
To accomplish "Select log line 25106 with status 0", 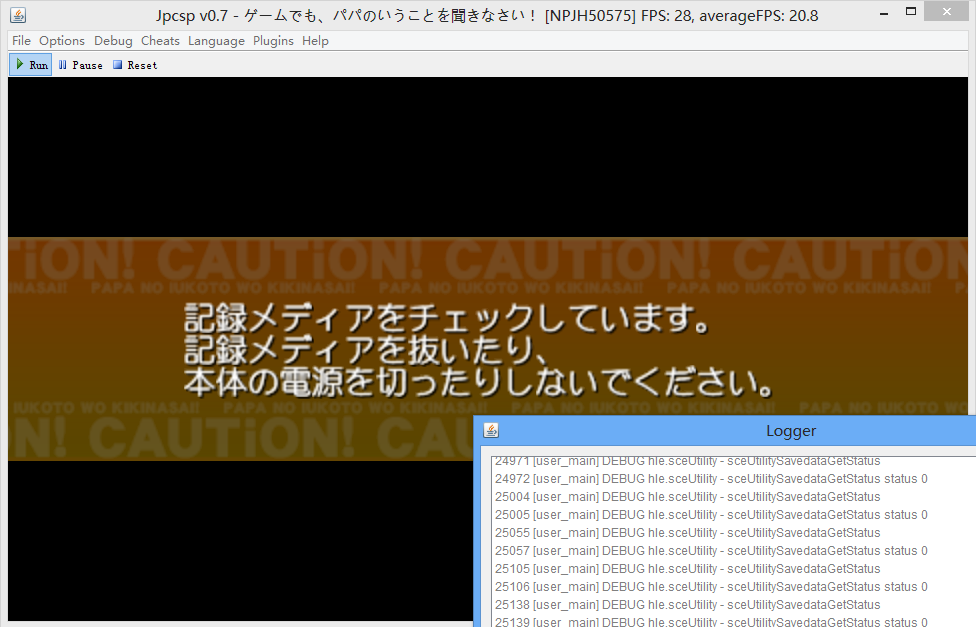I will (711, 587).
